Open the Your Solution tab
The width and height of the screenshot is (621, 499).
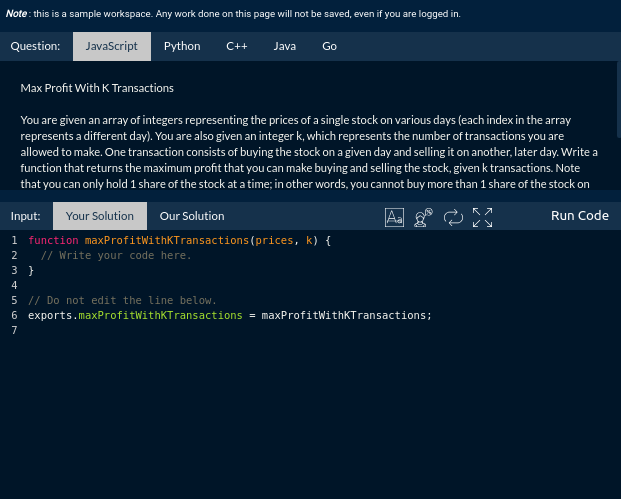coord(100,216)
